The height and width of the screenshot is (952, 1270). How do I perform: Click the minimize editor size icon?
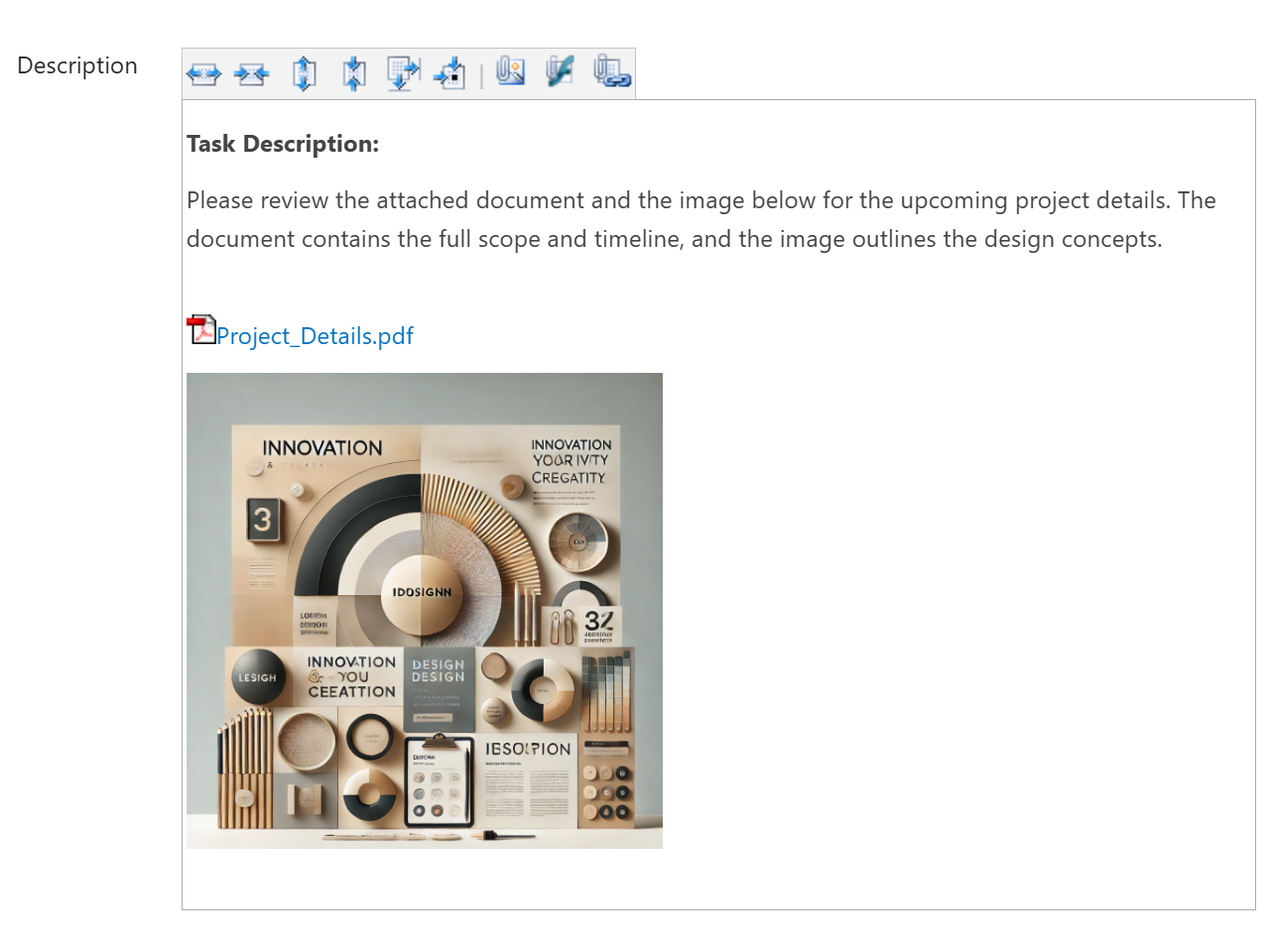click(x=450, y=73)
